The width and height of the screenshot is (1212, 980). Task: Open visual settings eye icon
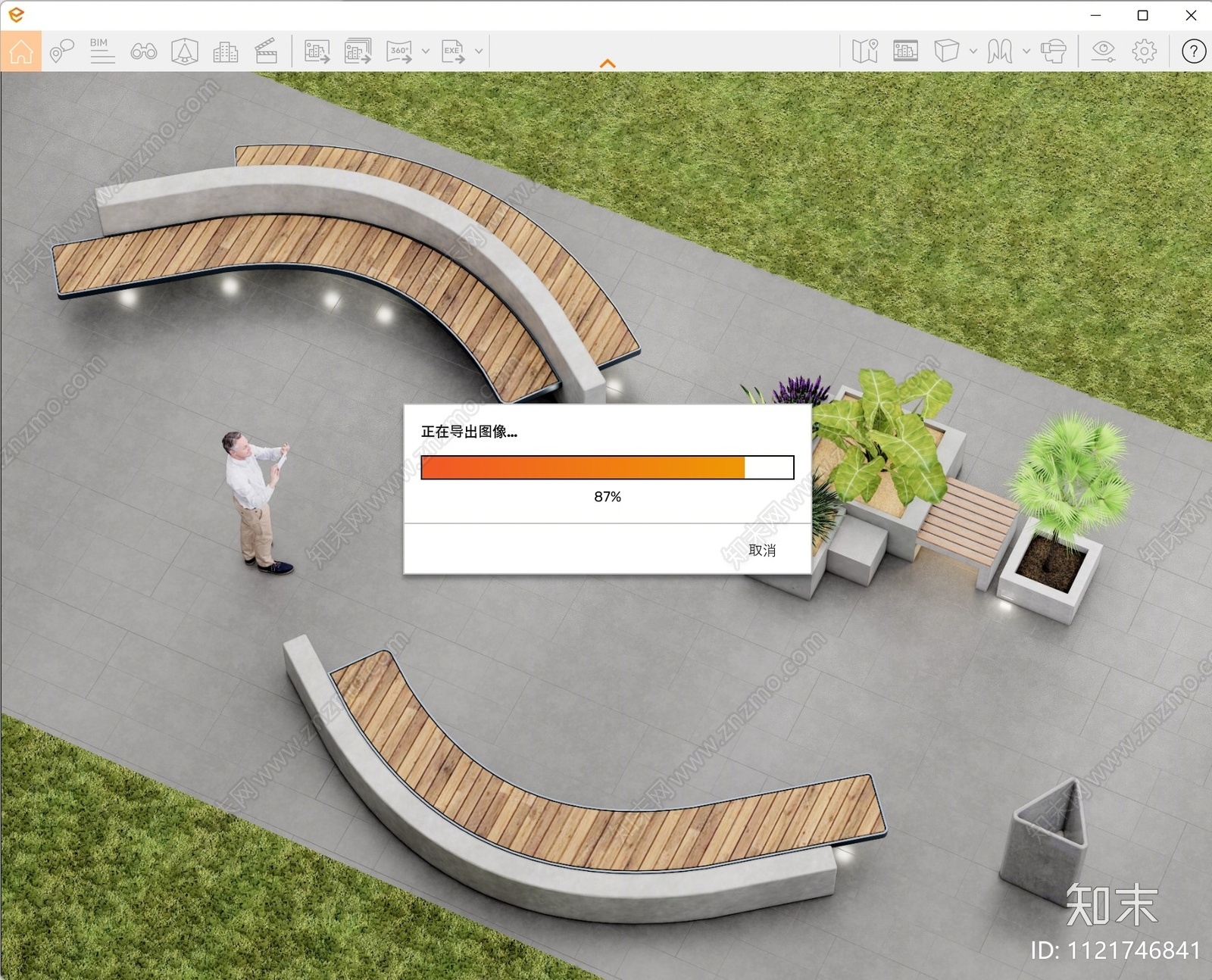1103,51
